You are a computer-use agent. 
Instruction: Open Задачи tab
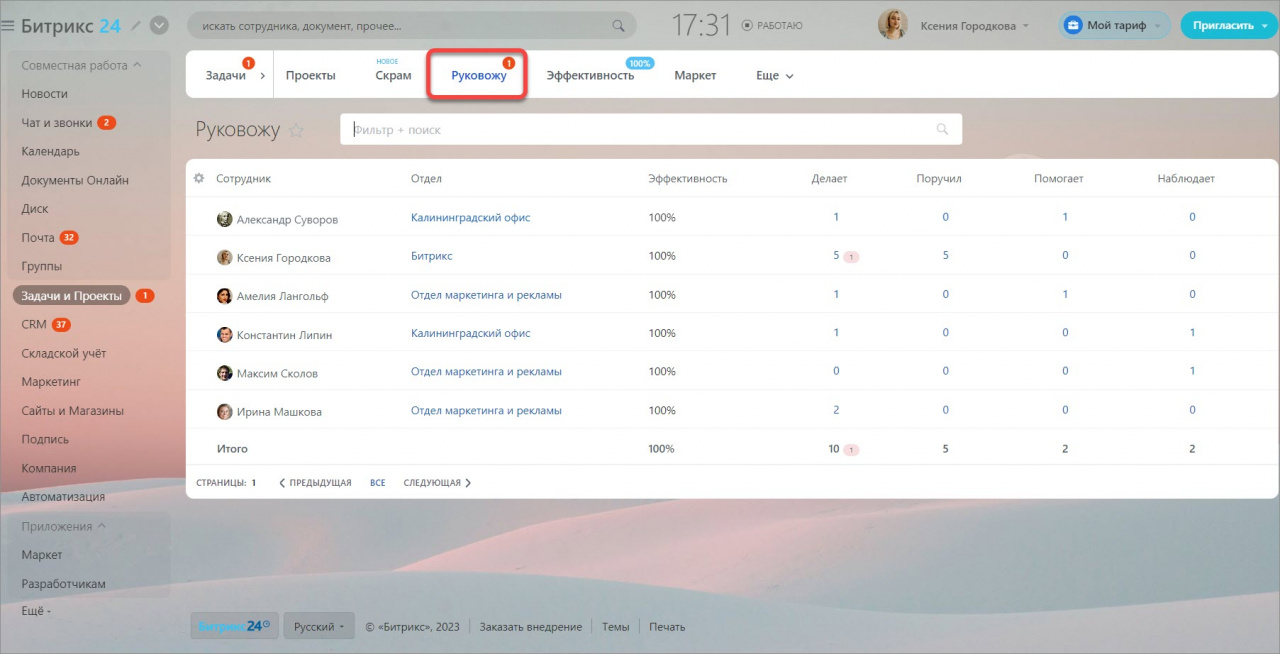pyautogui.click(x=226, y=75)
